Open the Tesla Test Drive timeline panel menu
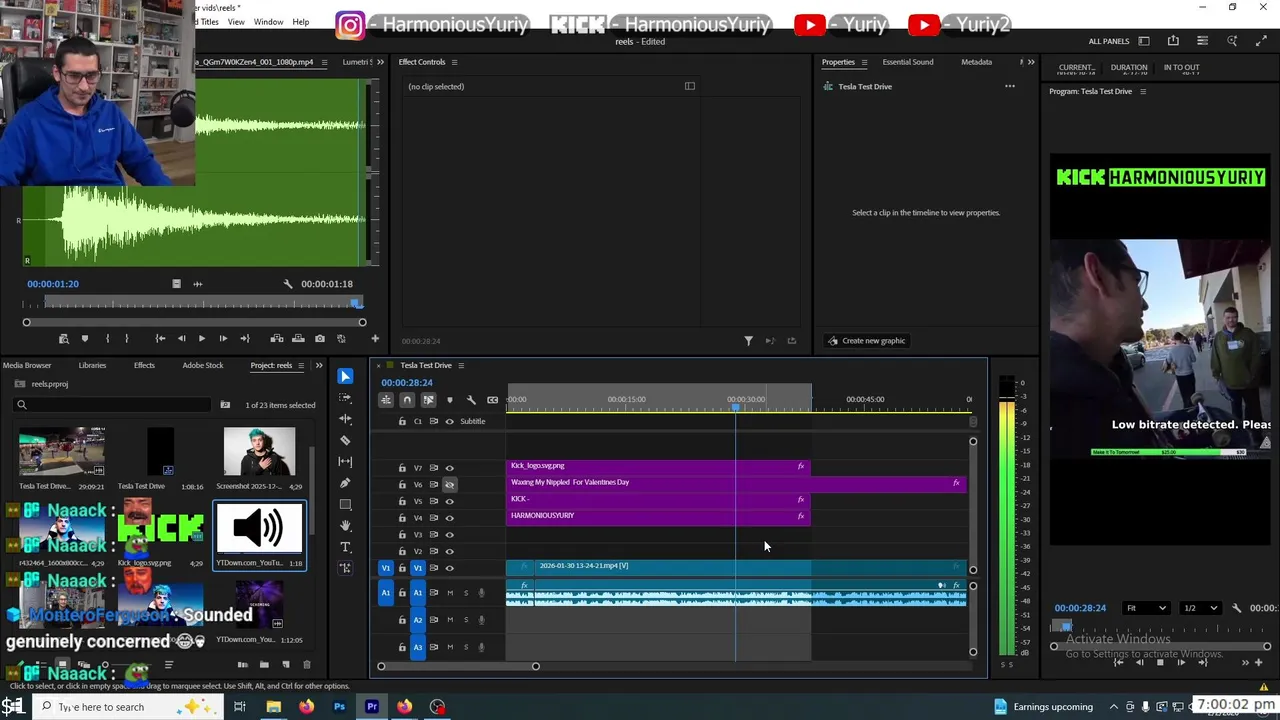 [x=461, y=365]
